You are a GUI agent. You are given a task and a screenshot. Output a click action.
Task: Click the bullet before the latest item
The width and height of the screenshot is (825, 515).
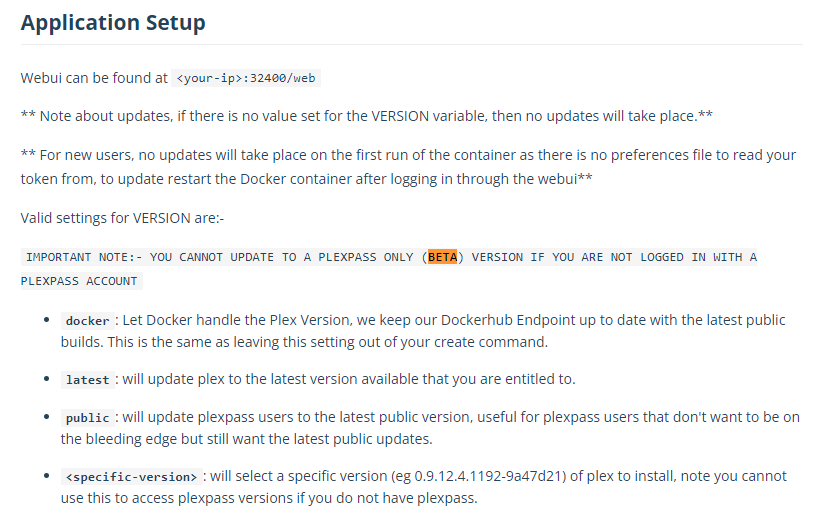(x=47, y=379)
